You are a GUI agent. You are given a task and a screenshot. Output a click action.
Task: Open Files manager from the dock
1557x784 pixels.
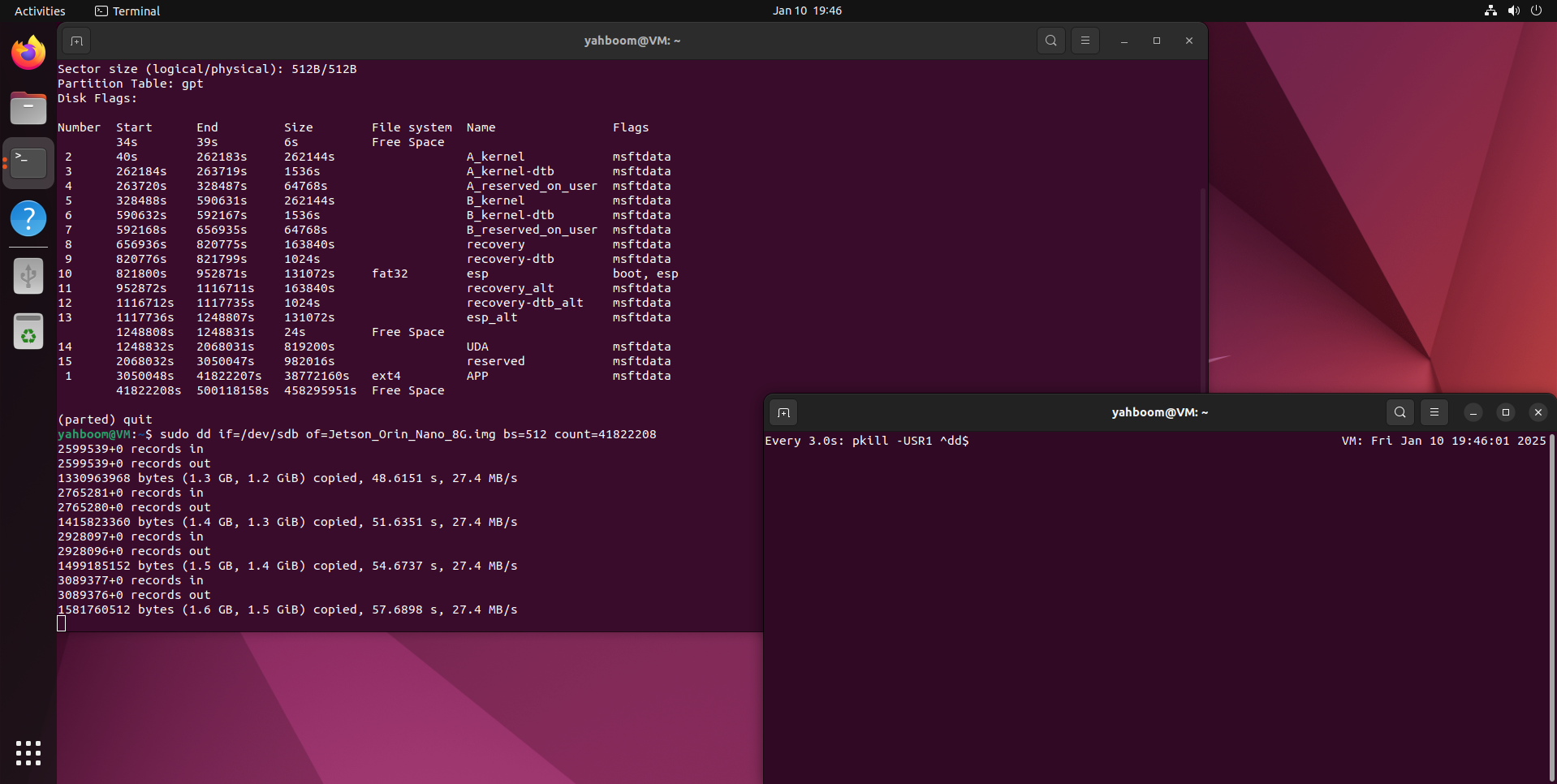coord(28,108)
